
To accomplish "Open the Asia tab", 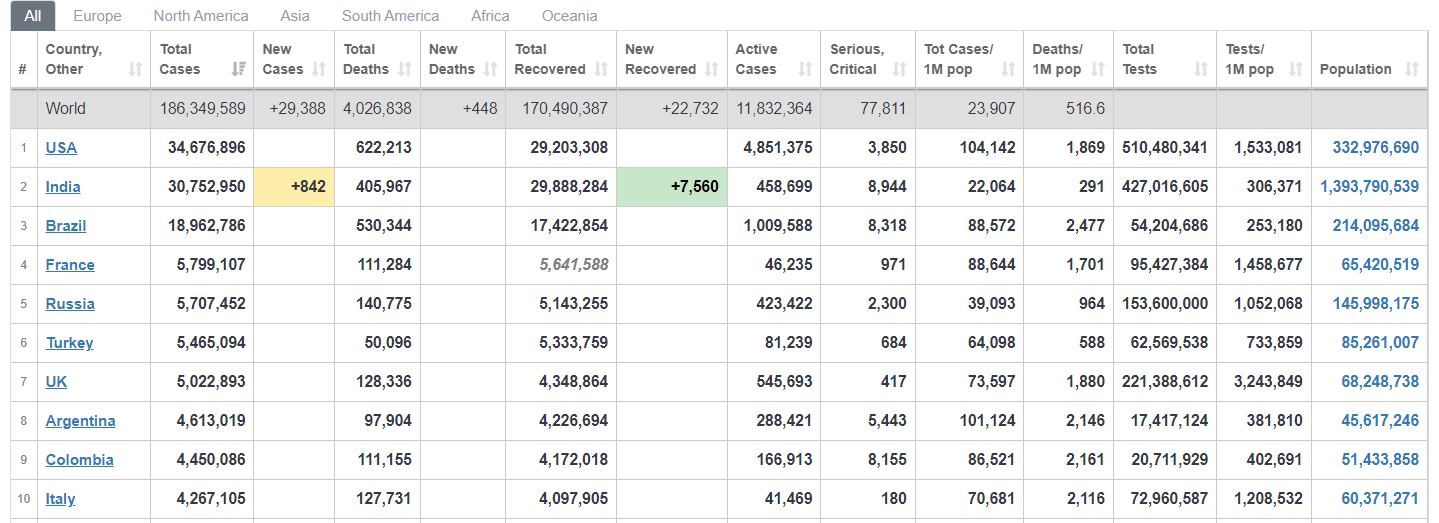I will click(x=295, y=16).
